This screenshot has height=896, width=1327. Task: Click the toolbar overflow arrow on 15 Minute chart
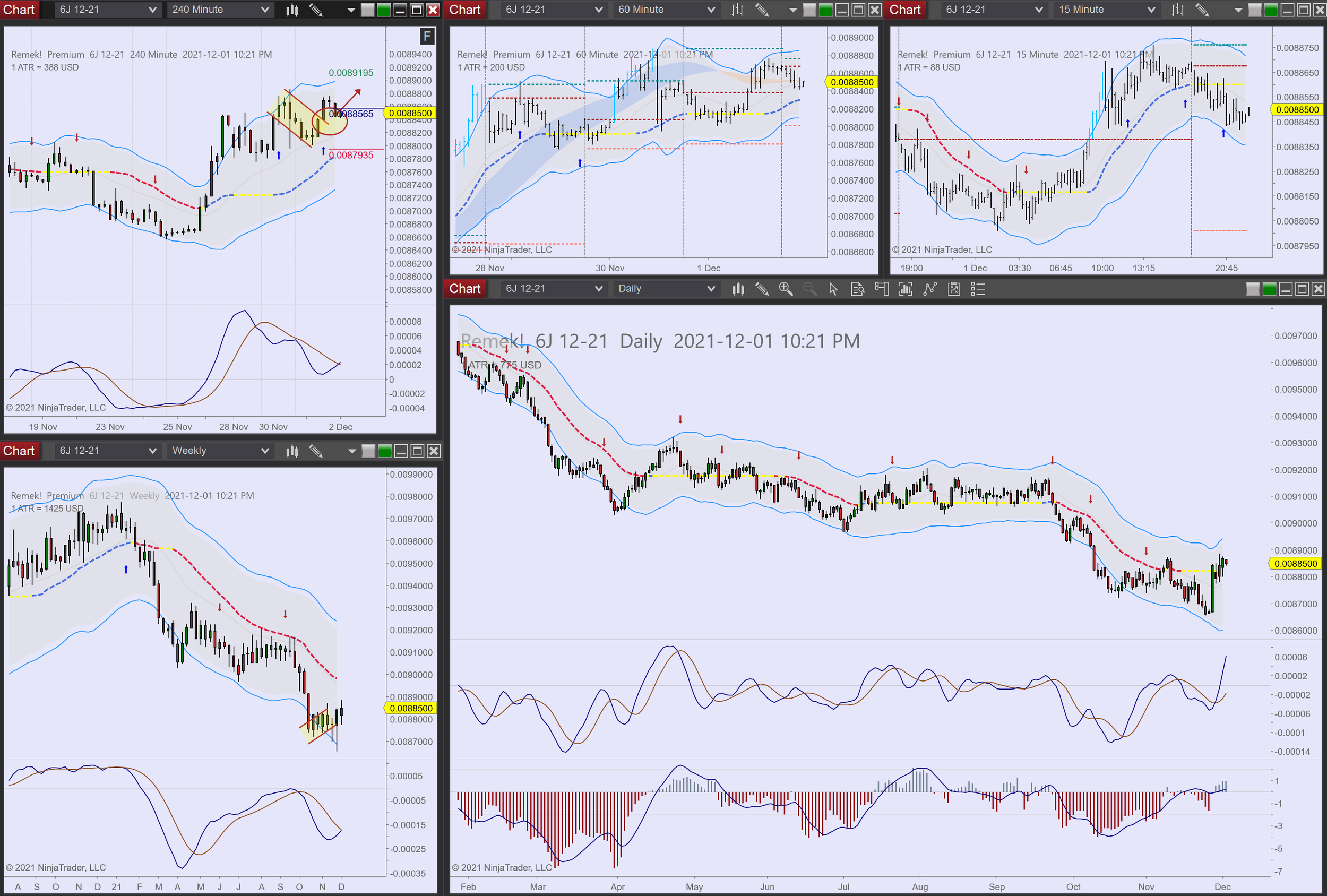(1238, 10)
